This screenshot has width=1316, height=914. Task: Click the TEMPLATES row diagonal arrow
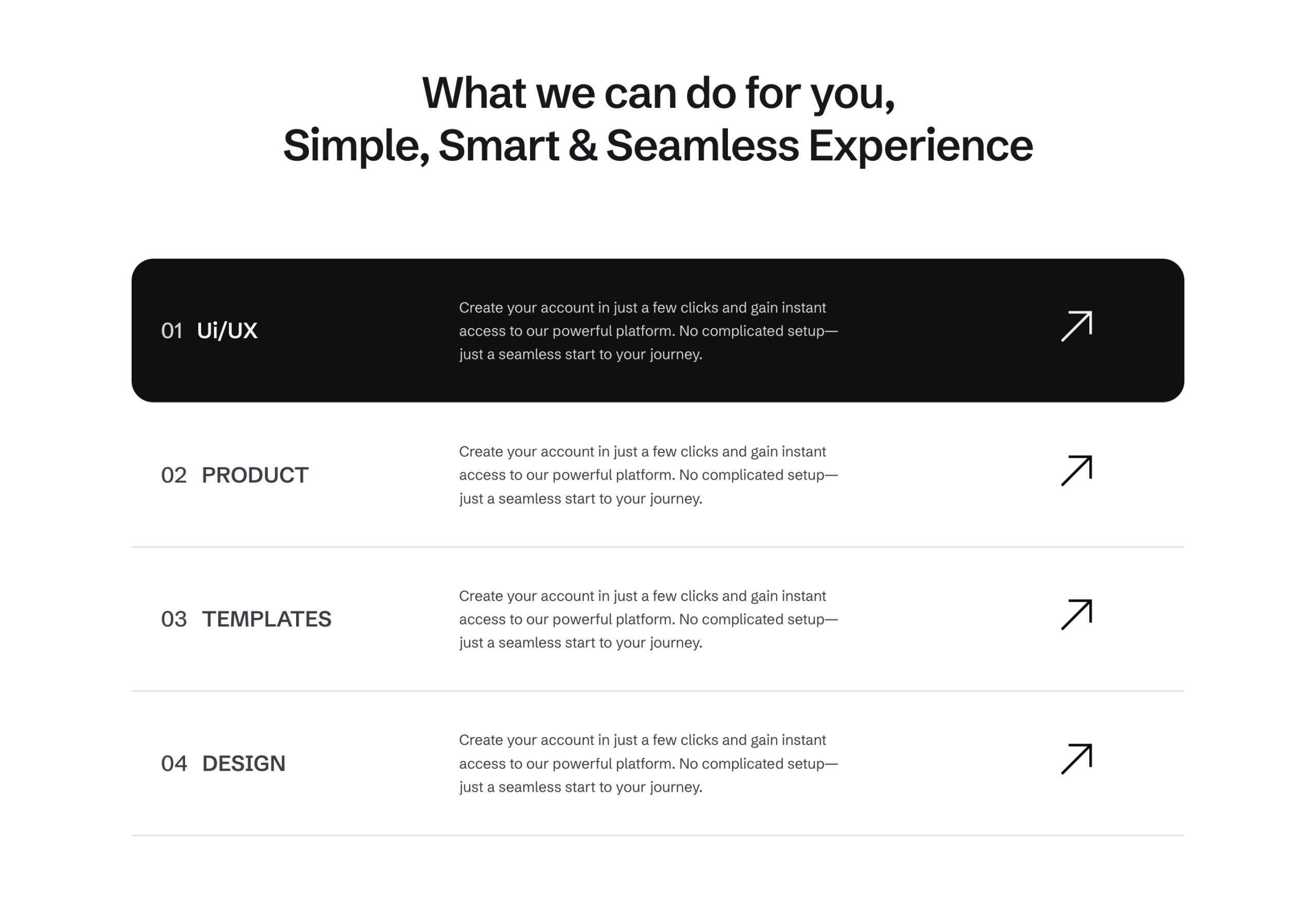coord(1076,614)
